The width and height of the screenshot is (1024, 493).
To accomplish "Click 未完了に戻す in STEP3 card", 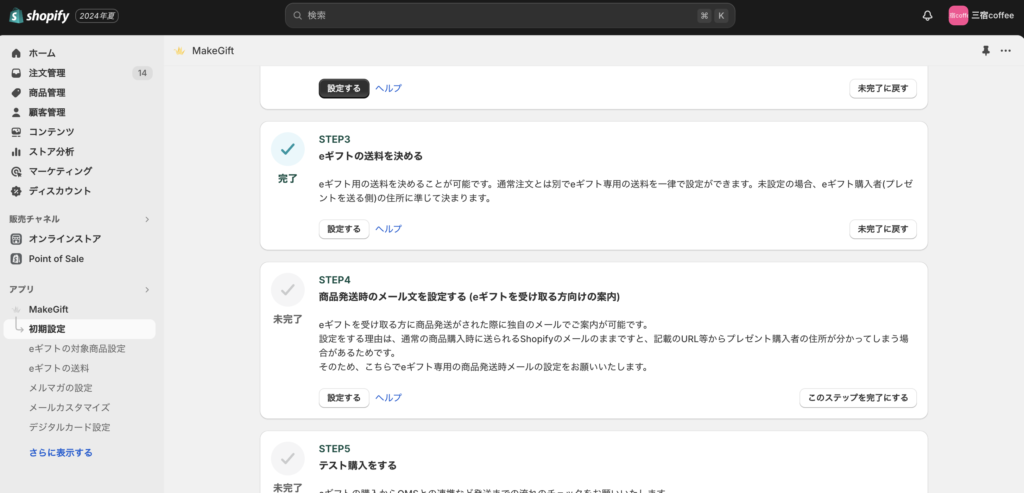I will click(883, 229).
